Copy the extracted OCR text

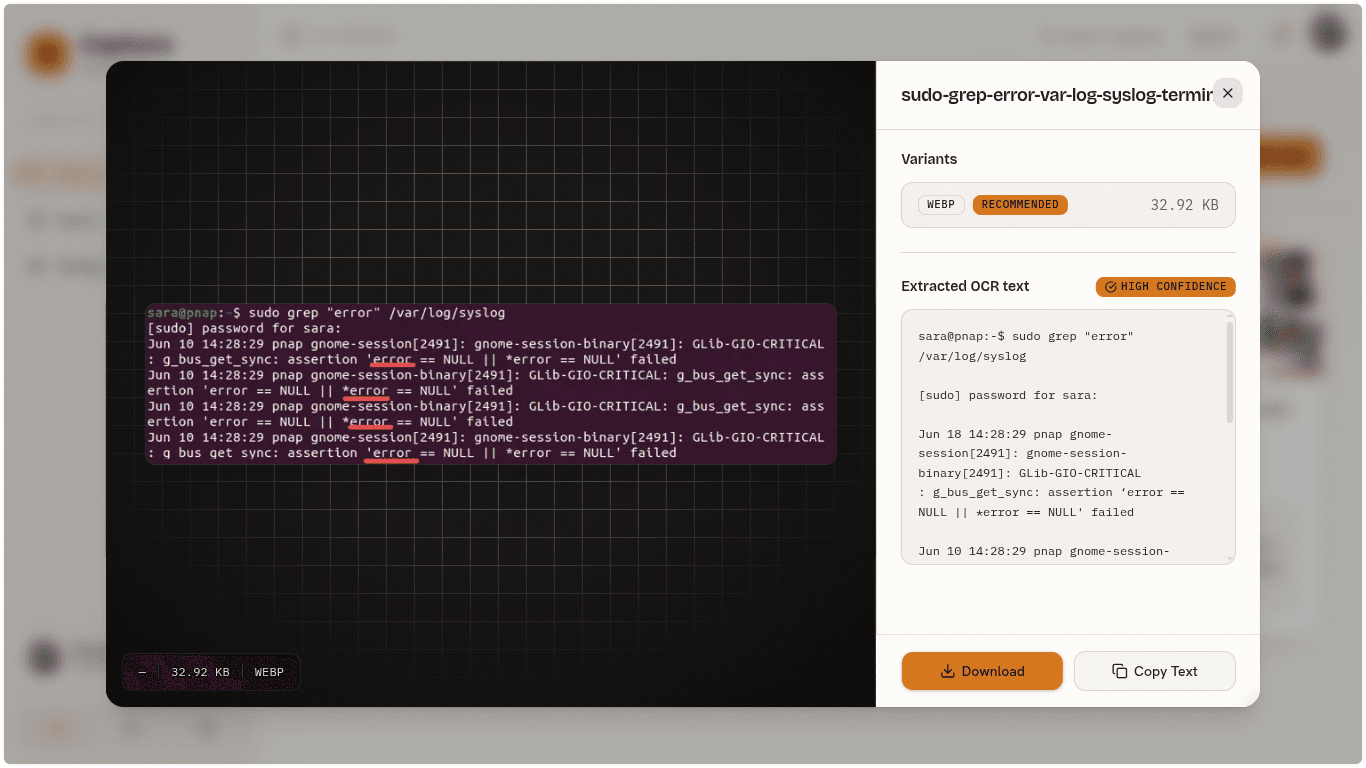(x=1155, y=671)
